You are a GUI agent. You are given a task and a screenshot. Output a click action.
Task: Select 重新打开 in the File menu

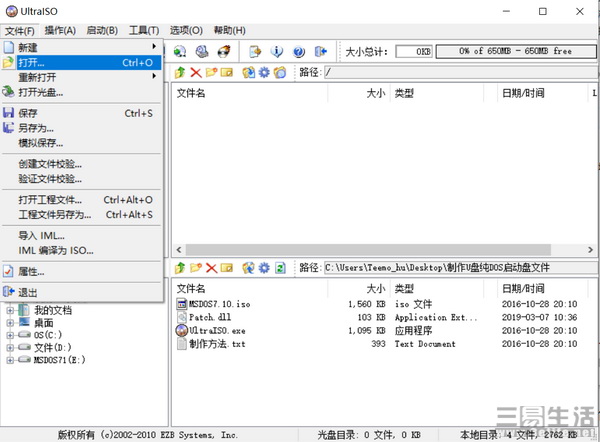[82, 77]
